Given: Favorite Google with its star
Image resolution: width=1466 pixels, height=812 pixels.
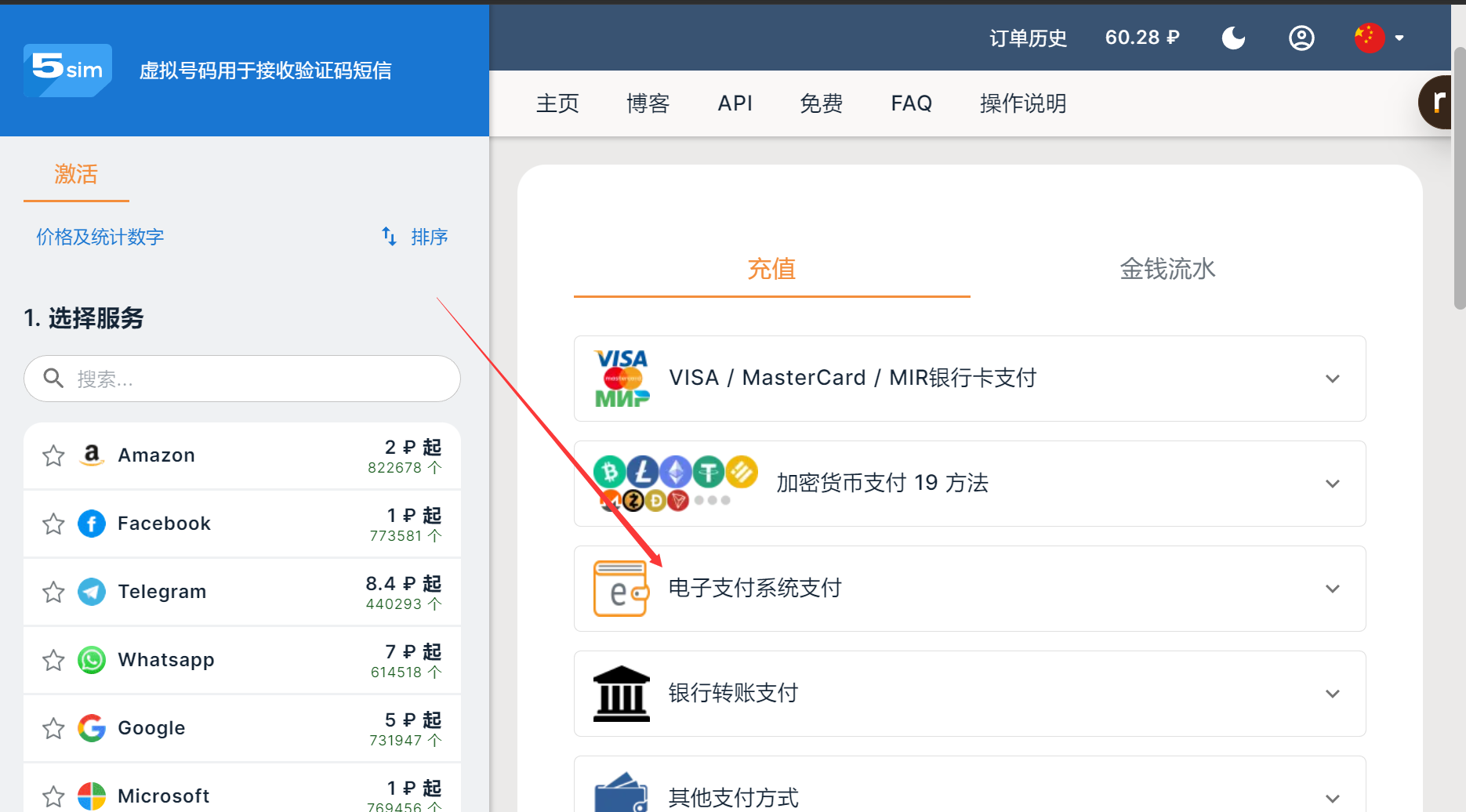Looking at the screenshot, I should click(x=53, y=728).
